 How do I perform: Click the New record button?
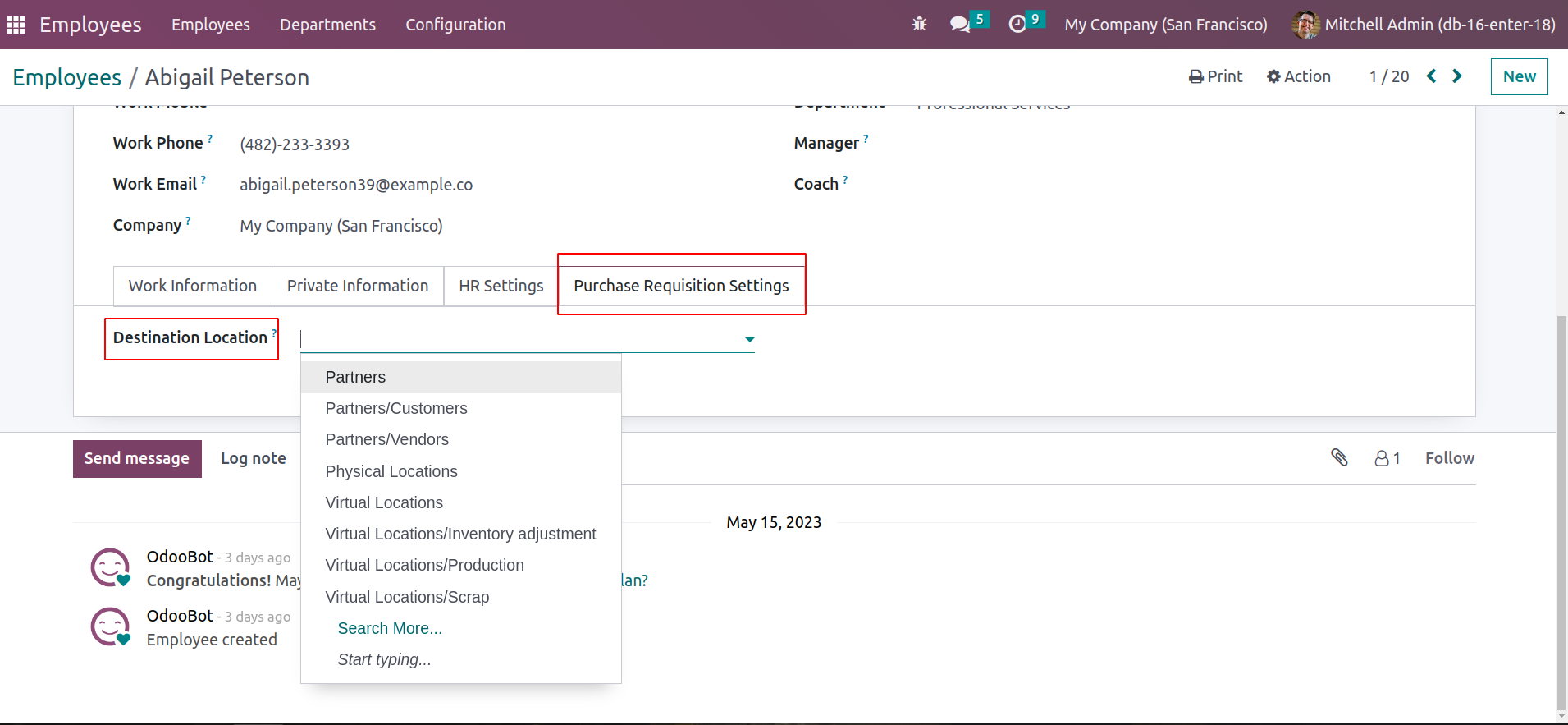point(1519,76)
